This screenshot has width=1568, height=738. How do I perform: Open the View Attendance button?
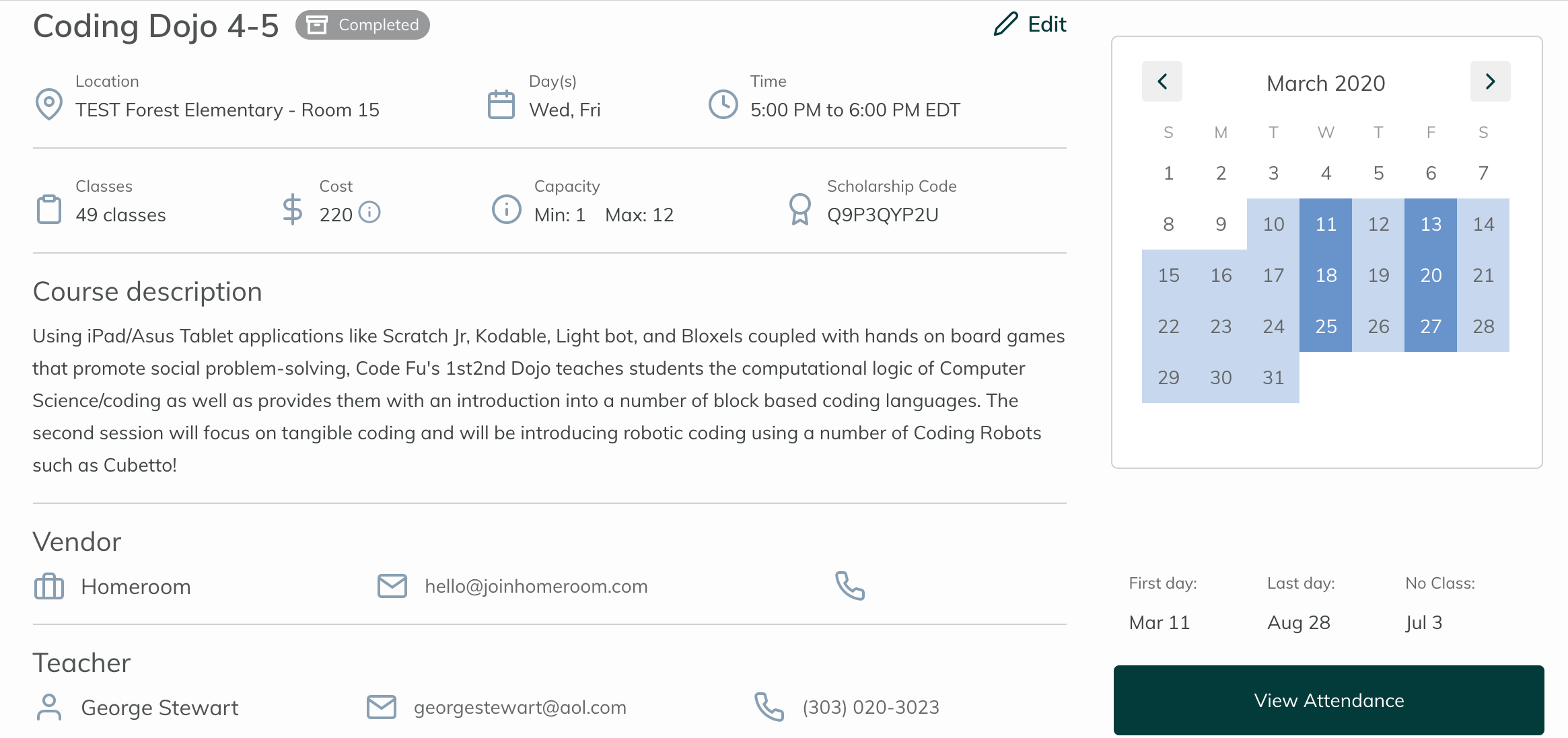[1328, 700]
